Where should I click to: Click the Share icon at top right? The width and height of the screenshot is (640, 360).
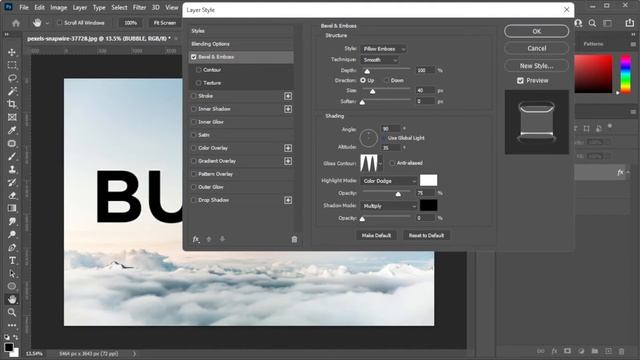629,23
